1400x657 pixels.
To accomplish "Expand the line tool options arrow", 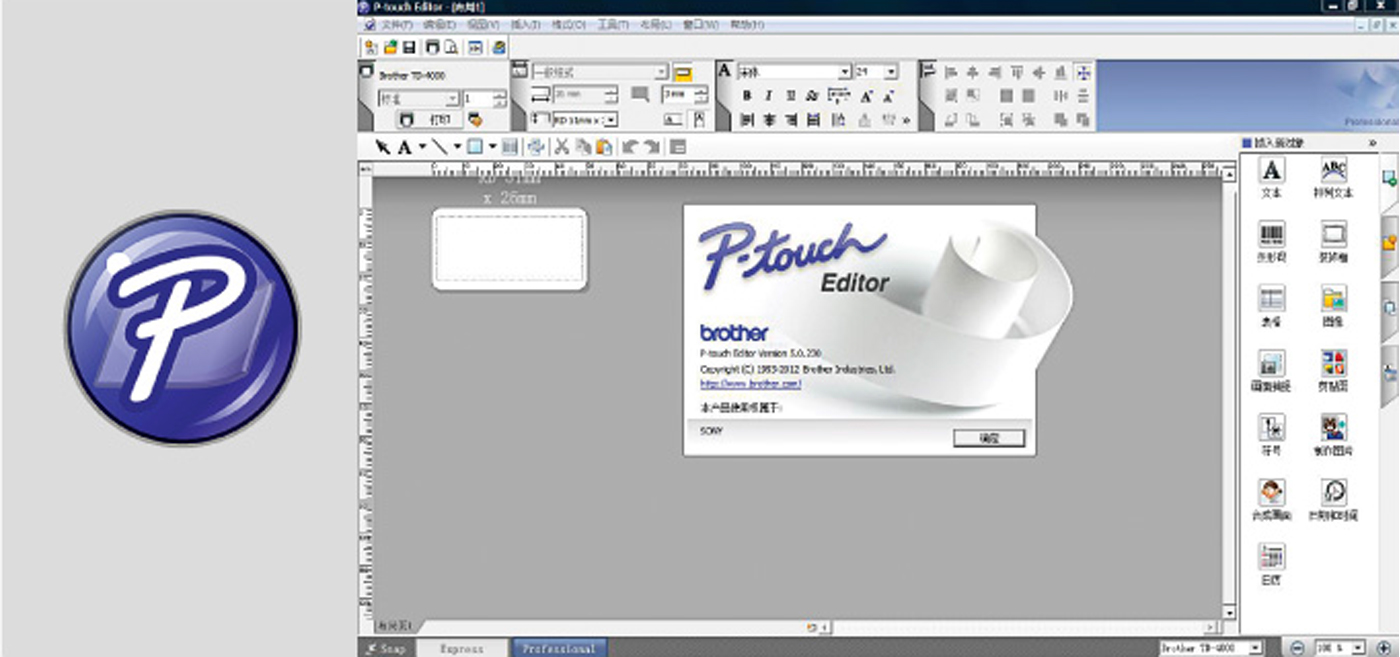I will tap(457, 147).
